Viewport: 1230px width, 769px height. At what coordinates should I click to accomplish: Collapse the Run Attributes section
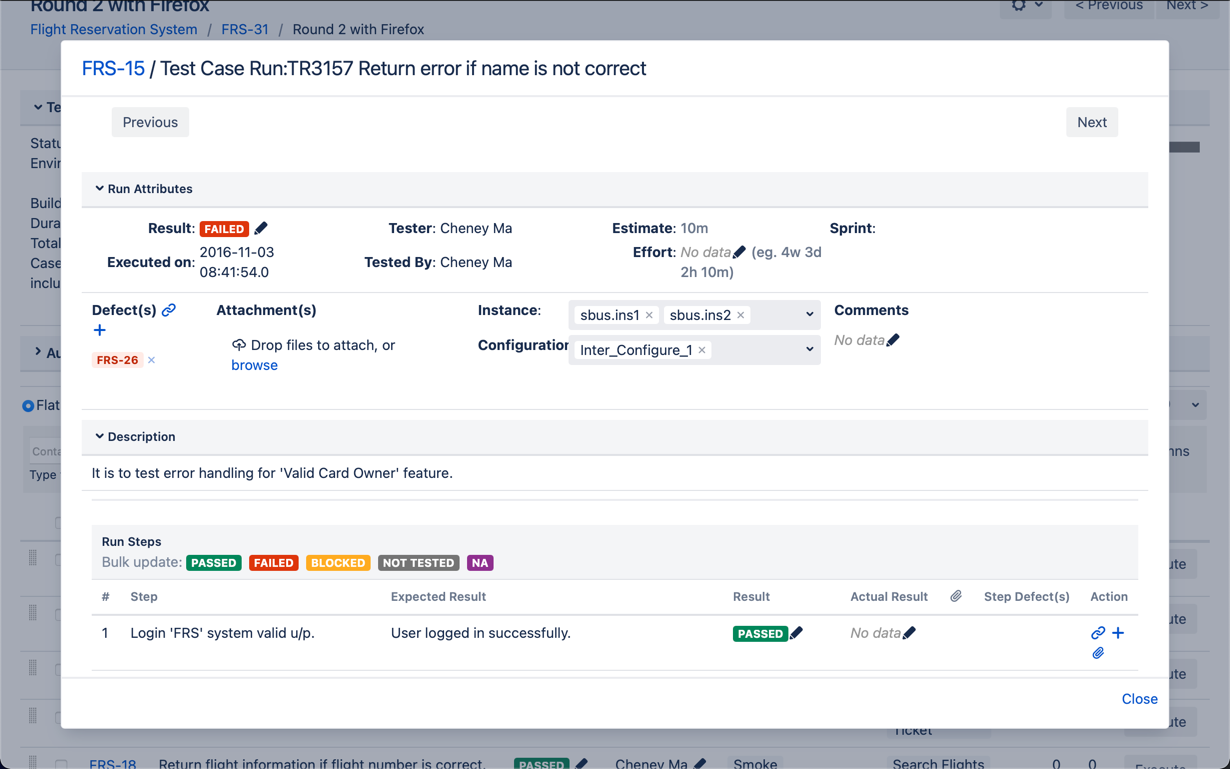[x=99, y=189]
